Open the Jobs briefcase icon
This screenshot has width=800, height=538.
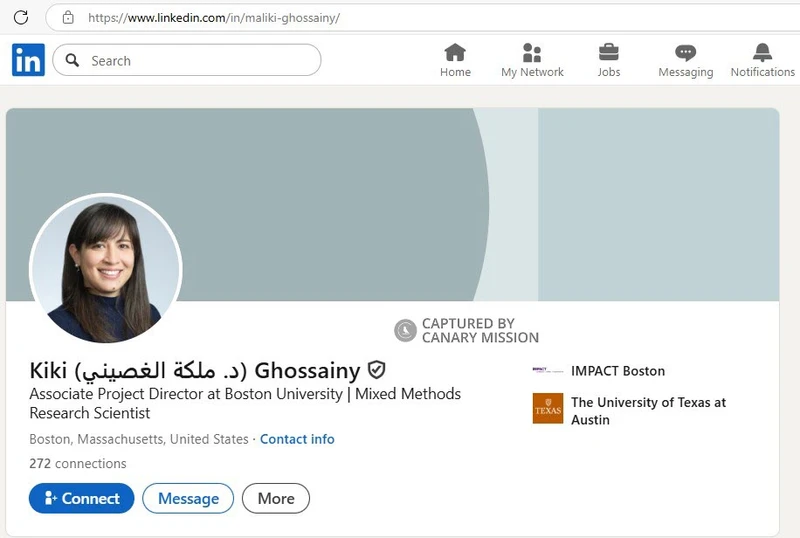point(609,52)
